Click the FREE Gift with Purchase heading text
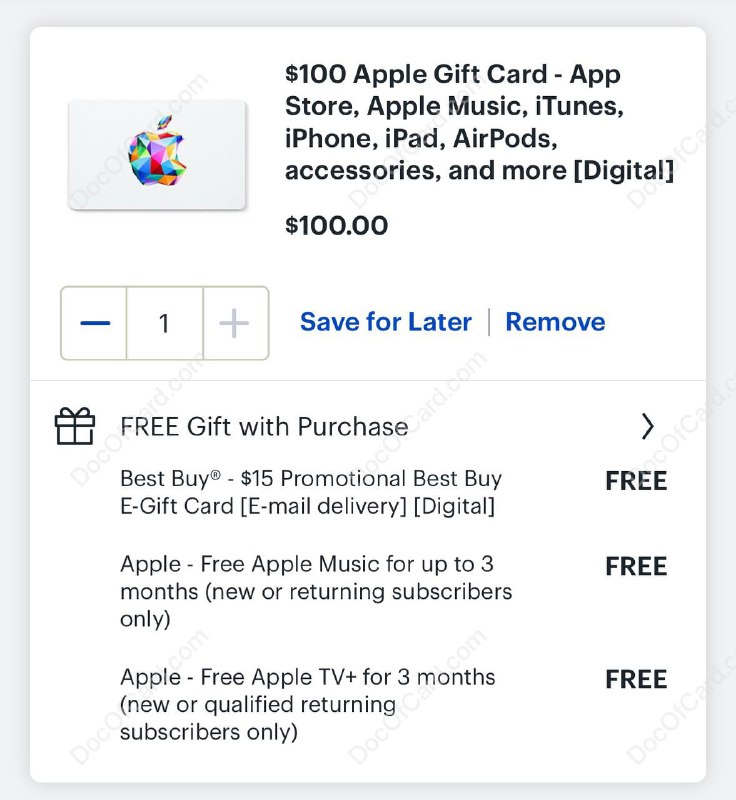Image resolution: width=736 pixels, height=800 pixels. (x=264, y=425)
